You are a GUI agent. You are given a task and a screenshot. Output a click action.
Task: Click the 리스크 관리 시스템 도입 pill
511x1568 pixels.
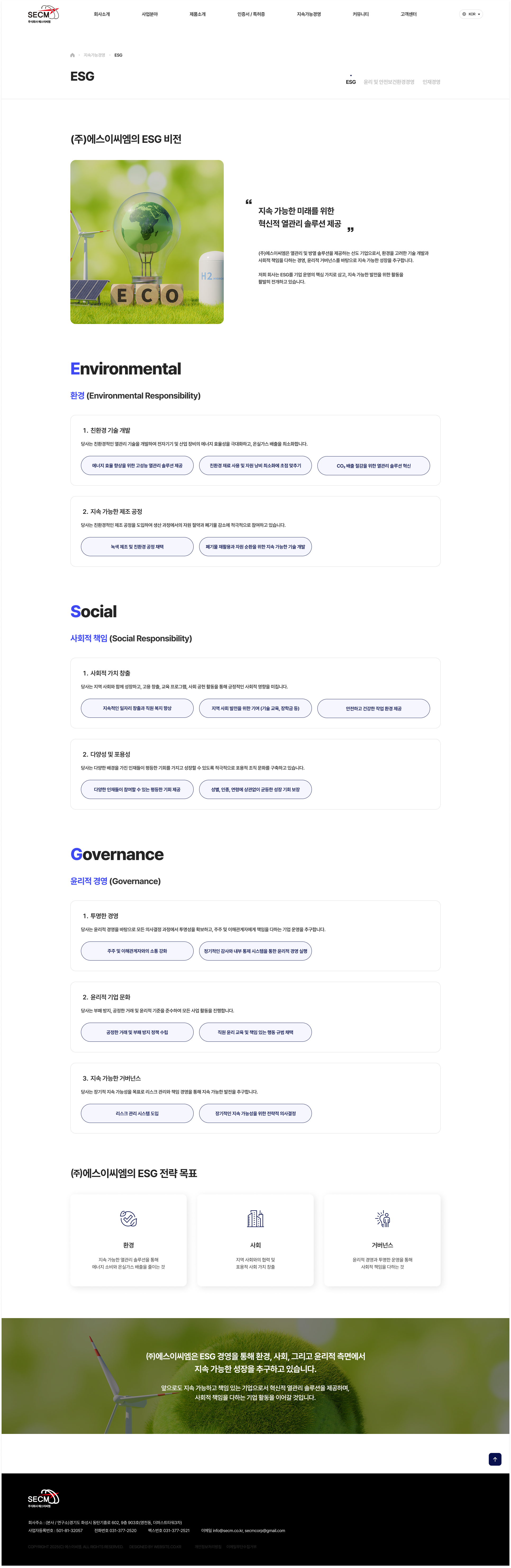click(137, 1113)
